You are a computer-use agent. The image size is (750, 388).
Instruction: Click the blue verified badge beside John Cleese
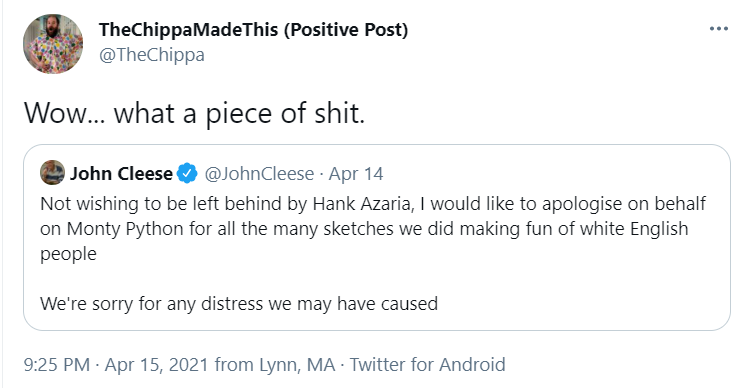pos(188,173)
